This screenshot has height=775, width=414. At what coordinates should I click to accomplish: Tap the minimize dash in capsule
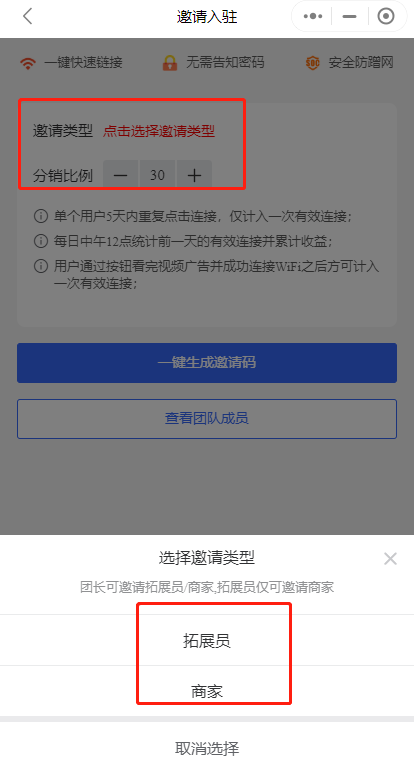pyautogui.click(x=349, y=16)
